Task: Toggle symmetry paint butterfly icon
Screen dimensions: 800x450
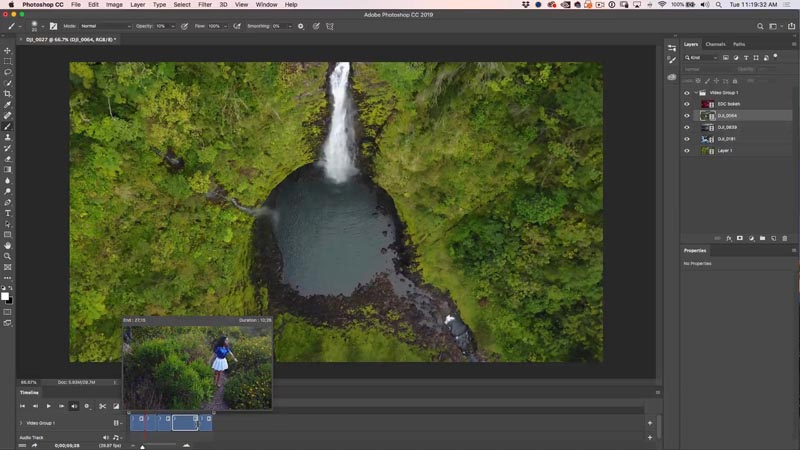Action: (330, 26)
